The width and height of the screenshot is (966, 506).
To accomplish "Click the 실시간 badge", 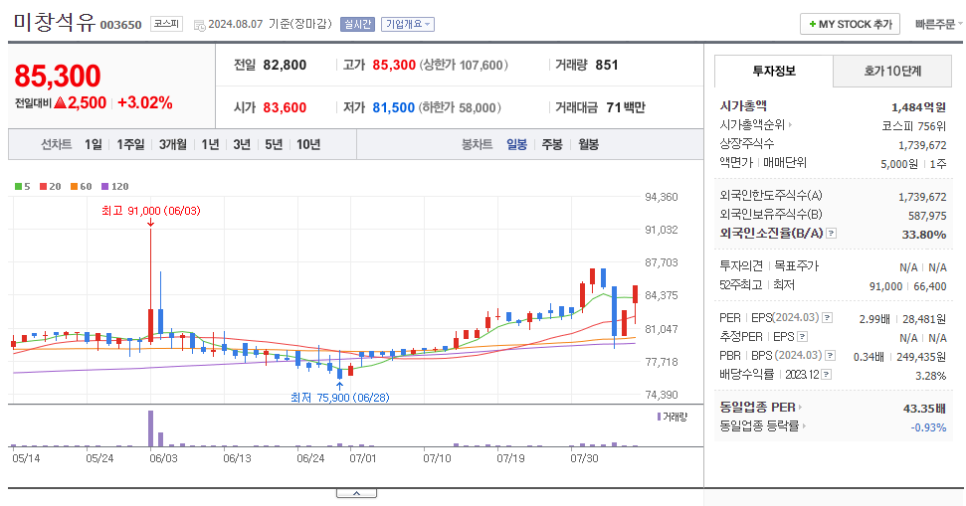I will (357, 24).
